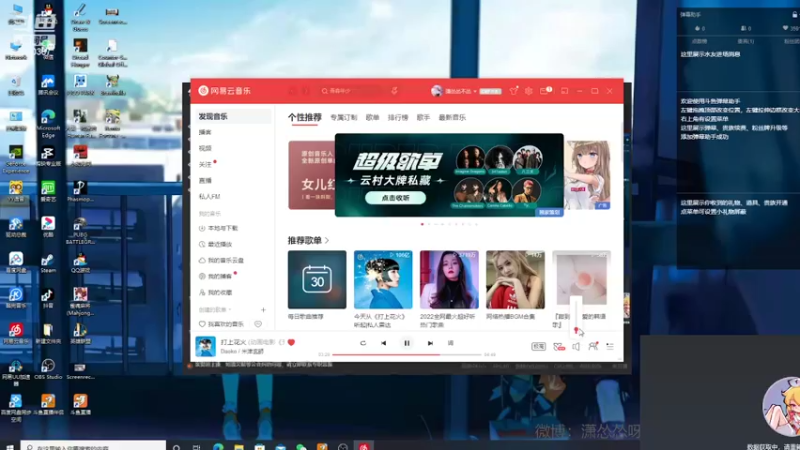Click the NetEase Cloud Music logo
The image size is (800, 450).
pyautogui.click(x=224, y=91)
